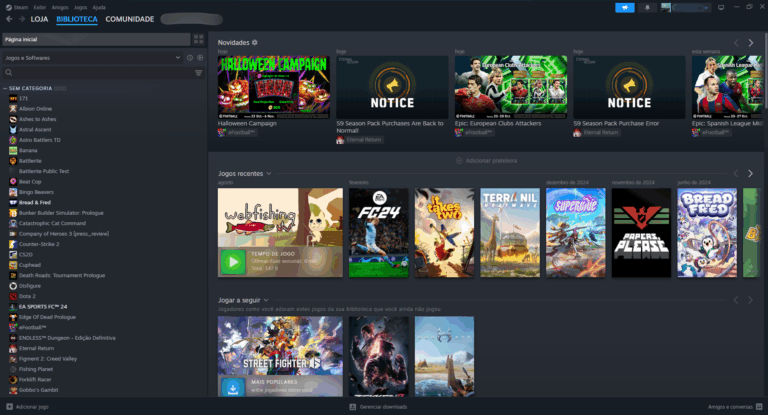Go back with the navigation arrow
The image size is (768, 415).
9,19
